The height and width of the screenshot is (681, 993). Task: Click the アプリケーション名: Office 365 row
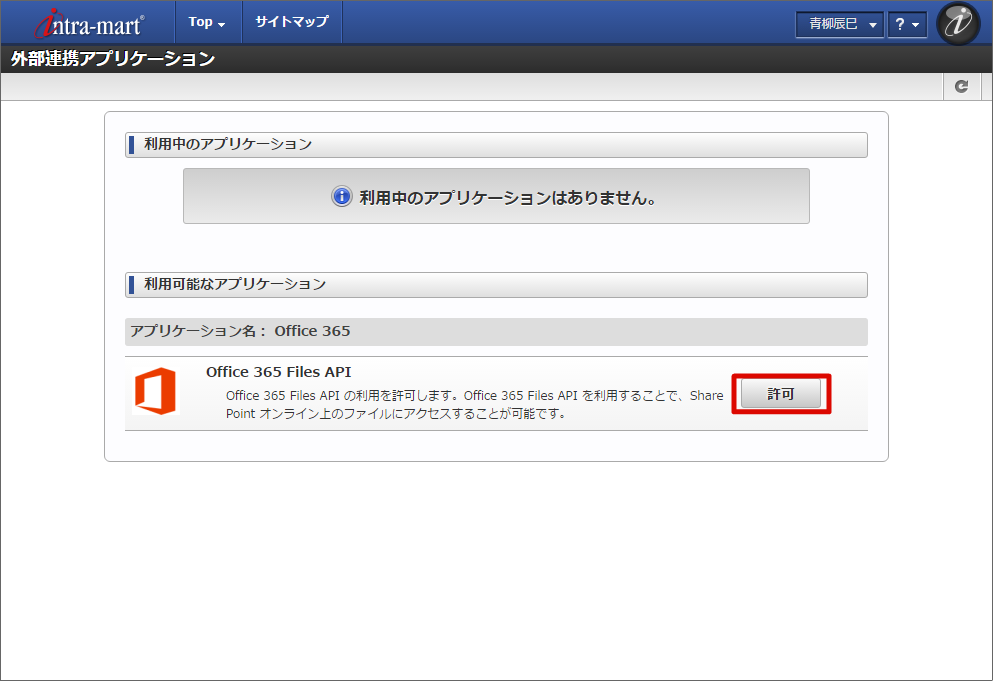pos(496,331)
